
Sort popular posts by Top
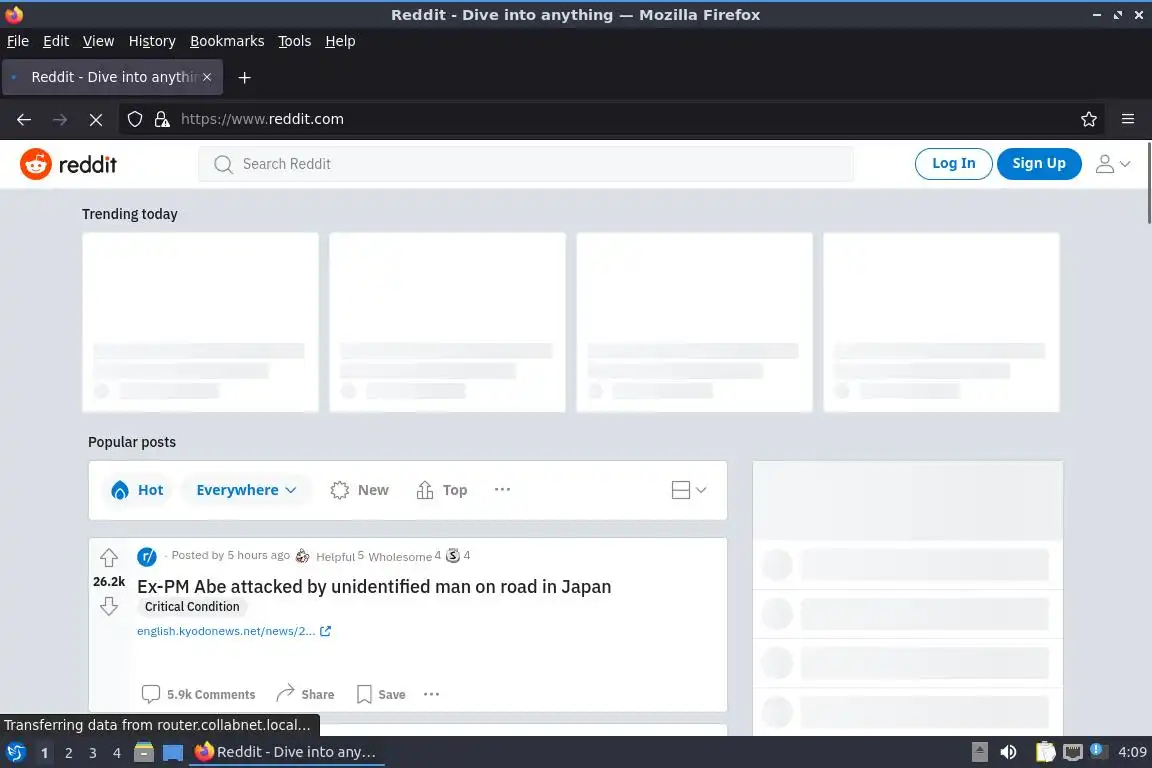[x=442, y=490]
